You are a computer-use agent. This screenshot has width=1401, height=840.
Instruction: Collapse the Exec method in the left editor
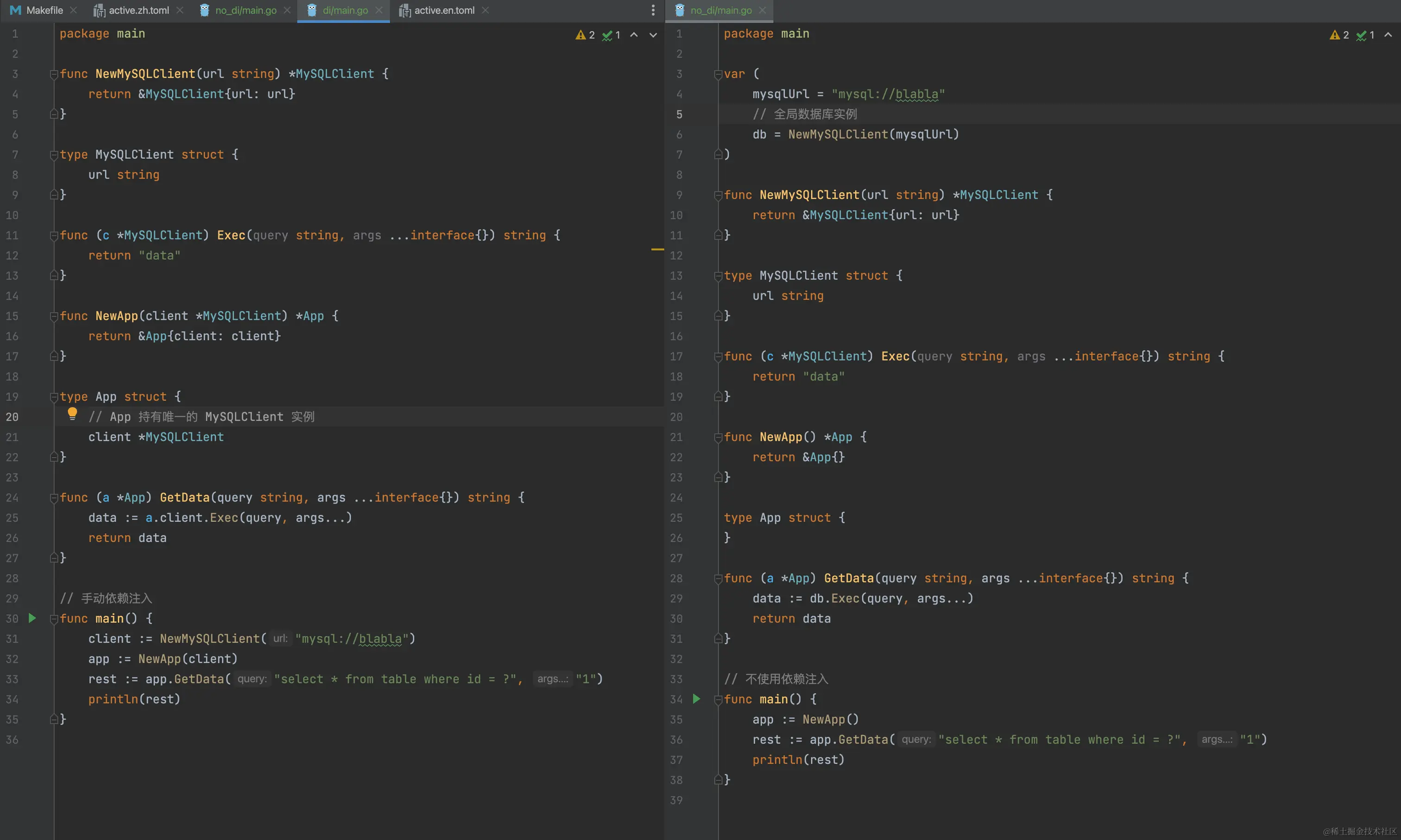click(54, 236)
